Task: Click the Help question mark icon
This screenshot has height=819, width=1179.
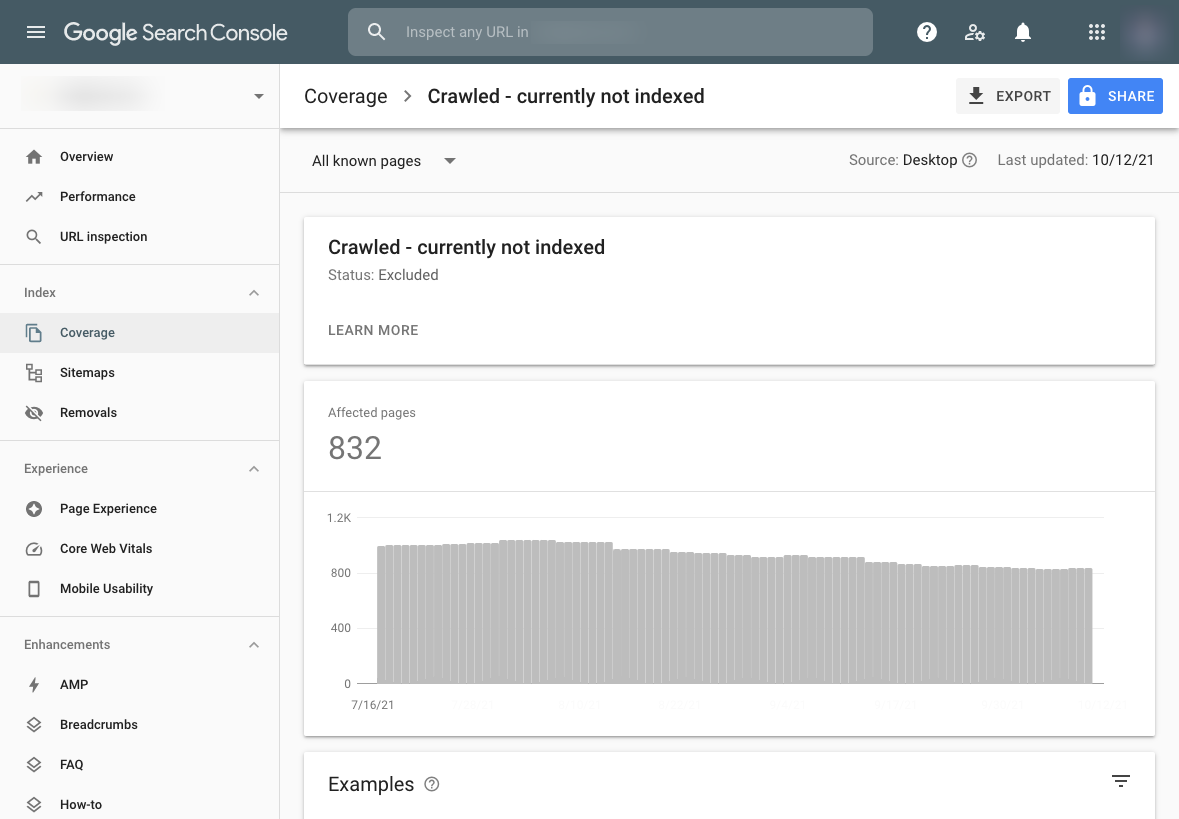Action: coord(927,32)
